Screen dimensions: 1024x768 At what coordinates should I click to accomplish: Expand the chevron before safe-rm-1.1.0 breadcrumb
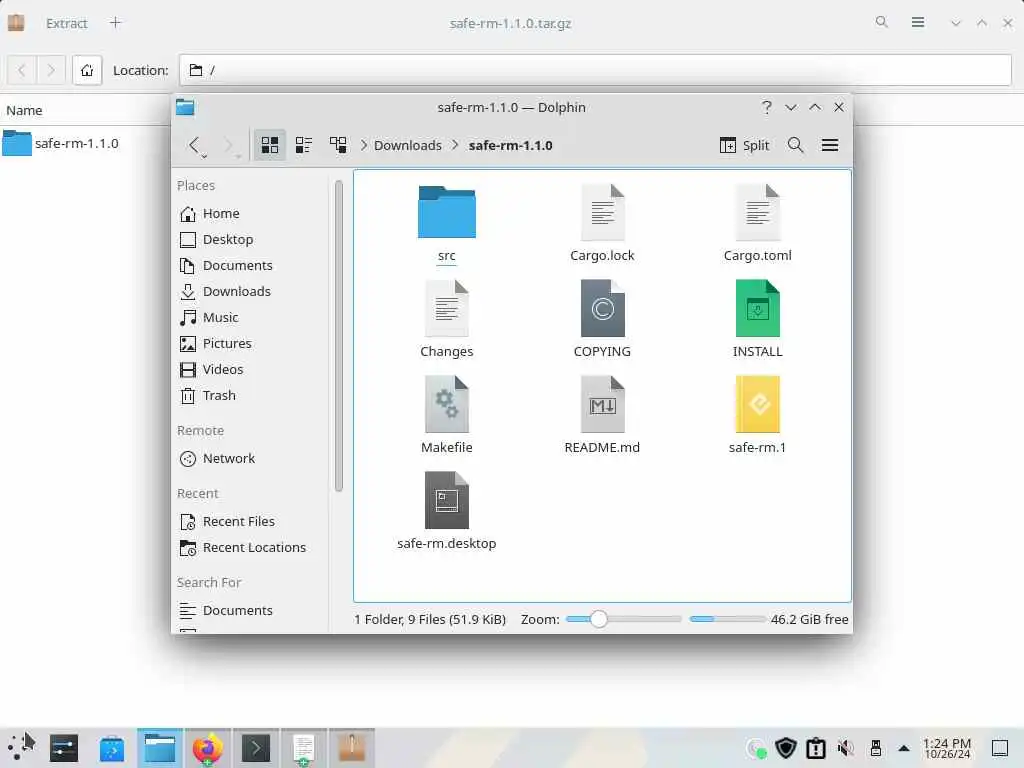pyautogui.click(x=455, y=145)
